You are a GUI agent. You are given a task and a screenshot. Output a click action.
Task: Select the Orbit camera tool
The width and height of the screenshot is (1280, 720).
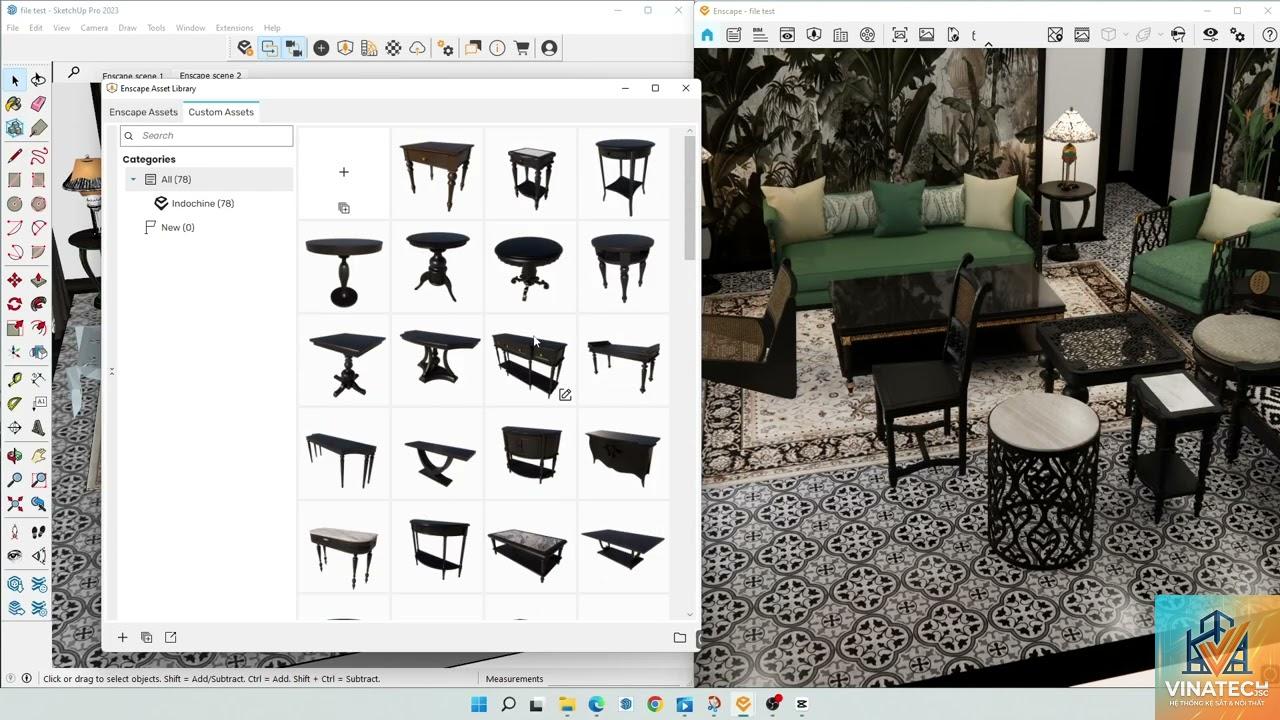pos(15,456)
